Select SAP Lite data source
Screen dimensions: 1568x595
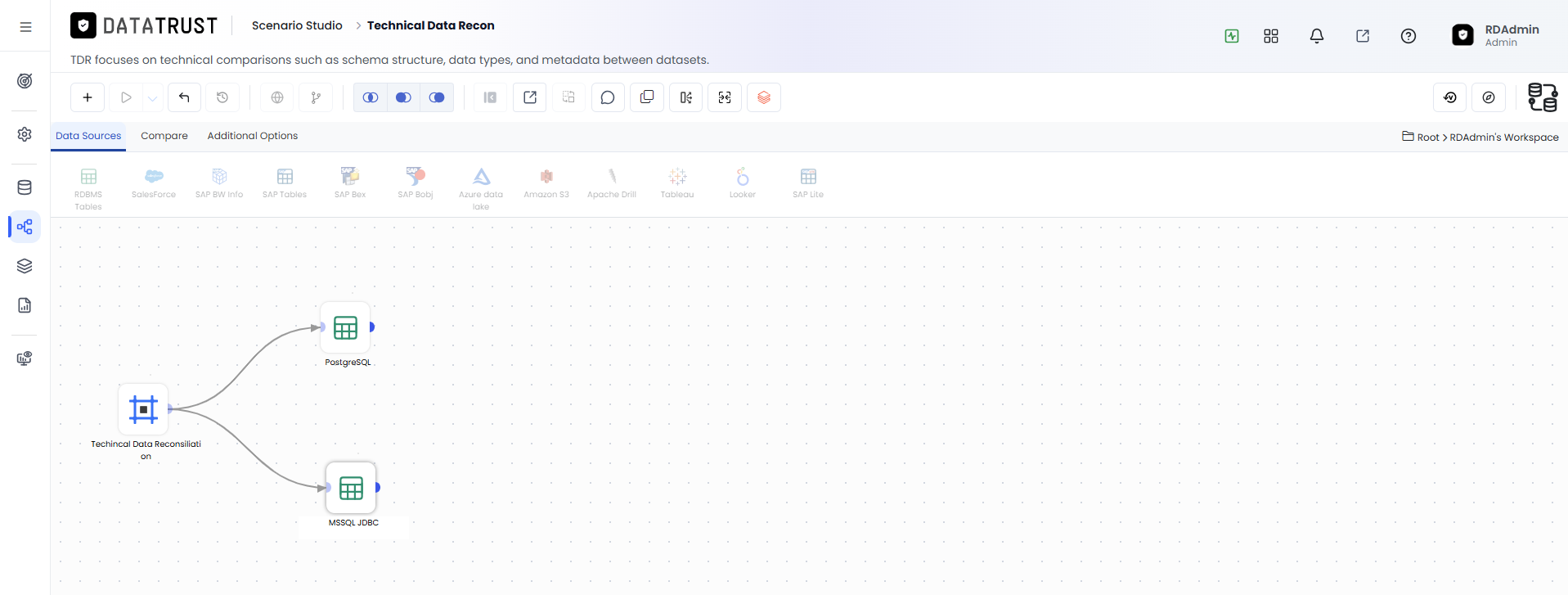[x=808, y=183]
